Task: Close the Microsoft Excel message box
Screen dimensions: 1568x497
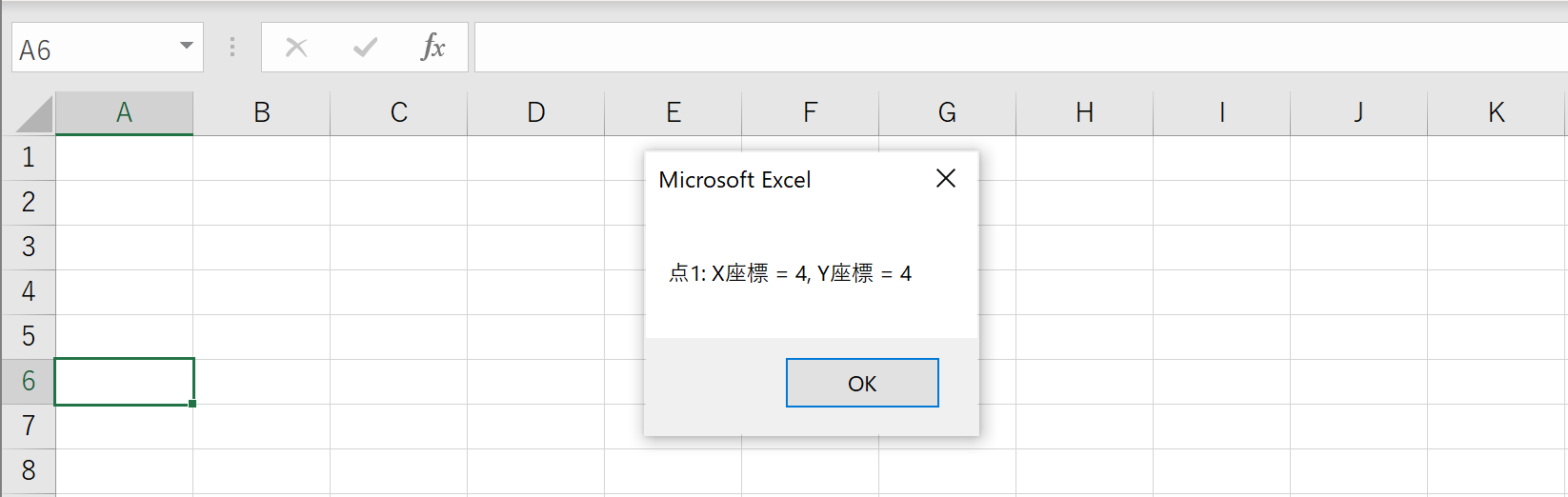Action: tap(946, 179)
